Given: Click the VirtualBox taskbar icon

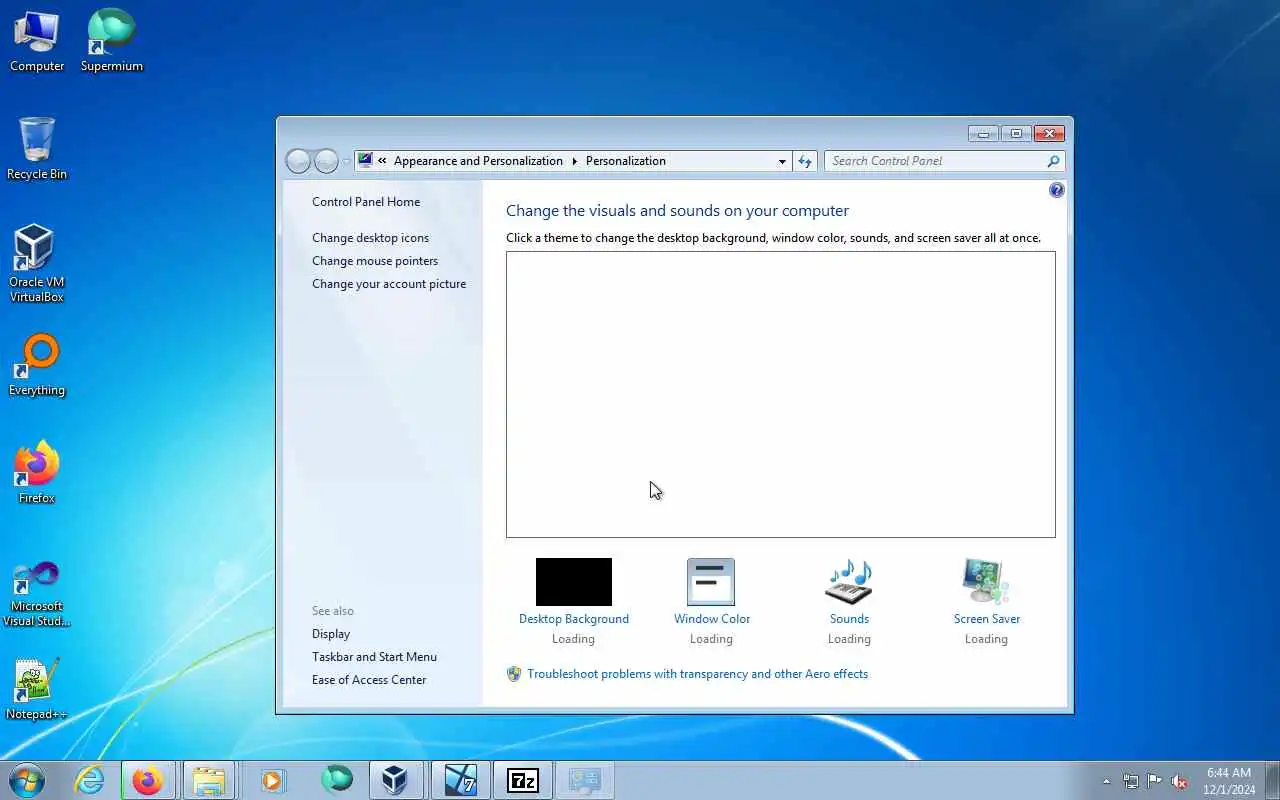Looking at the screenshot, I should tap(396, 780).
